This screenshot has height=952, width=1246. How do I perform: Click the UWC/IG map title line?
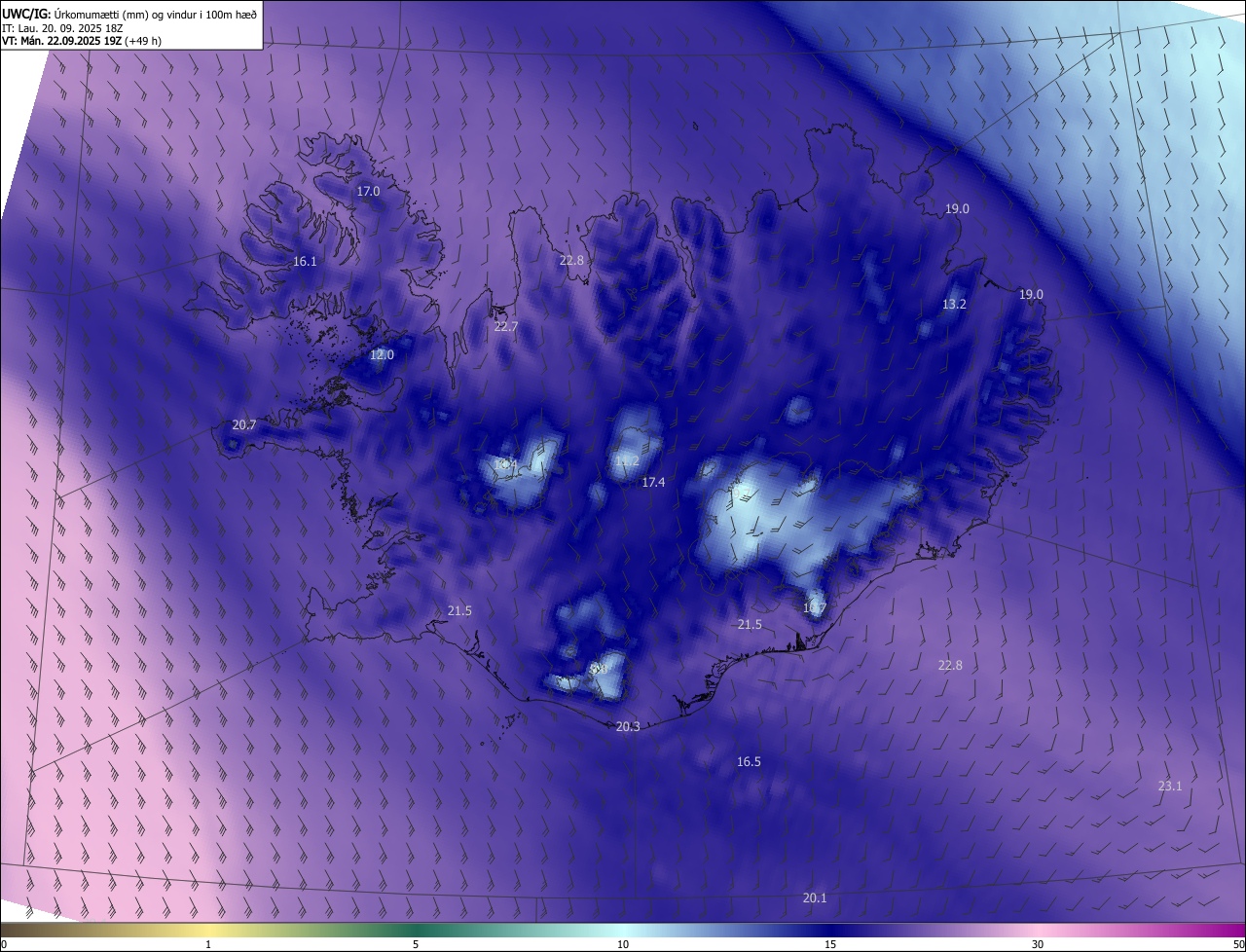tap(129, 13)
